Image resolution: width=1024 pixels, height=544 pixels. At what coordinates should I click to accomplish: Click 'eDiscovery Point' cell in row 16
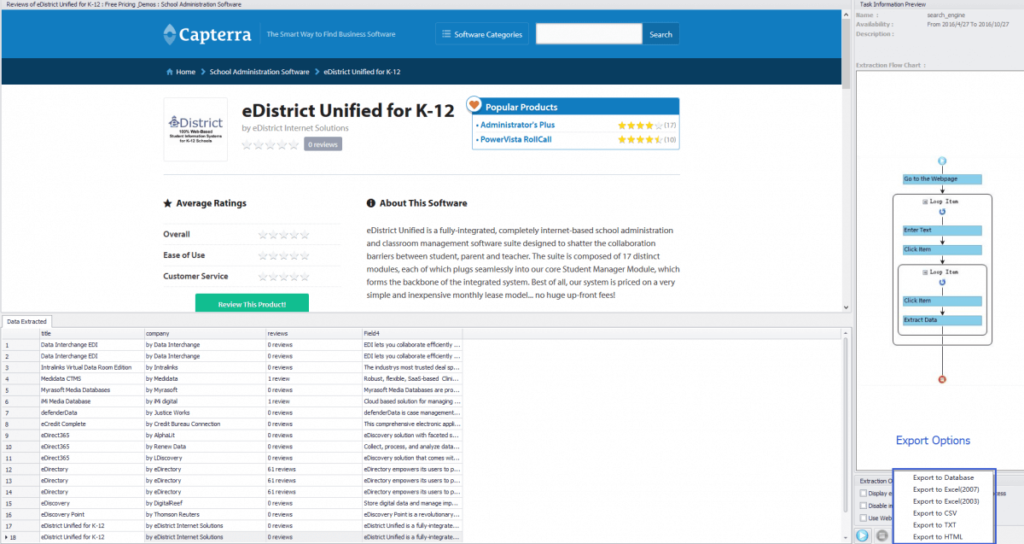[91, 515]
